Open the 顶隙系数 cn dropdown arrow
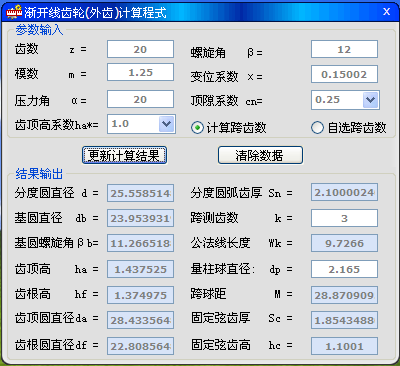 coord(371,100)
